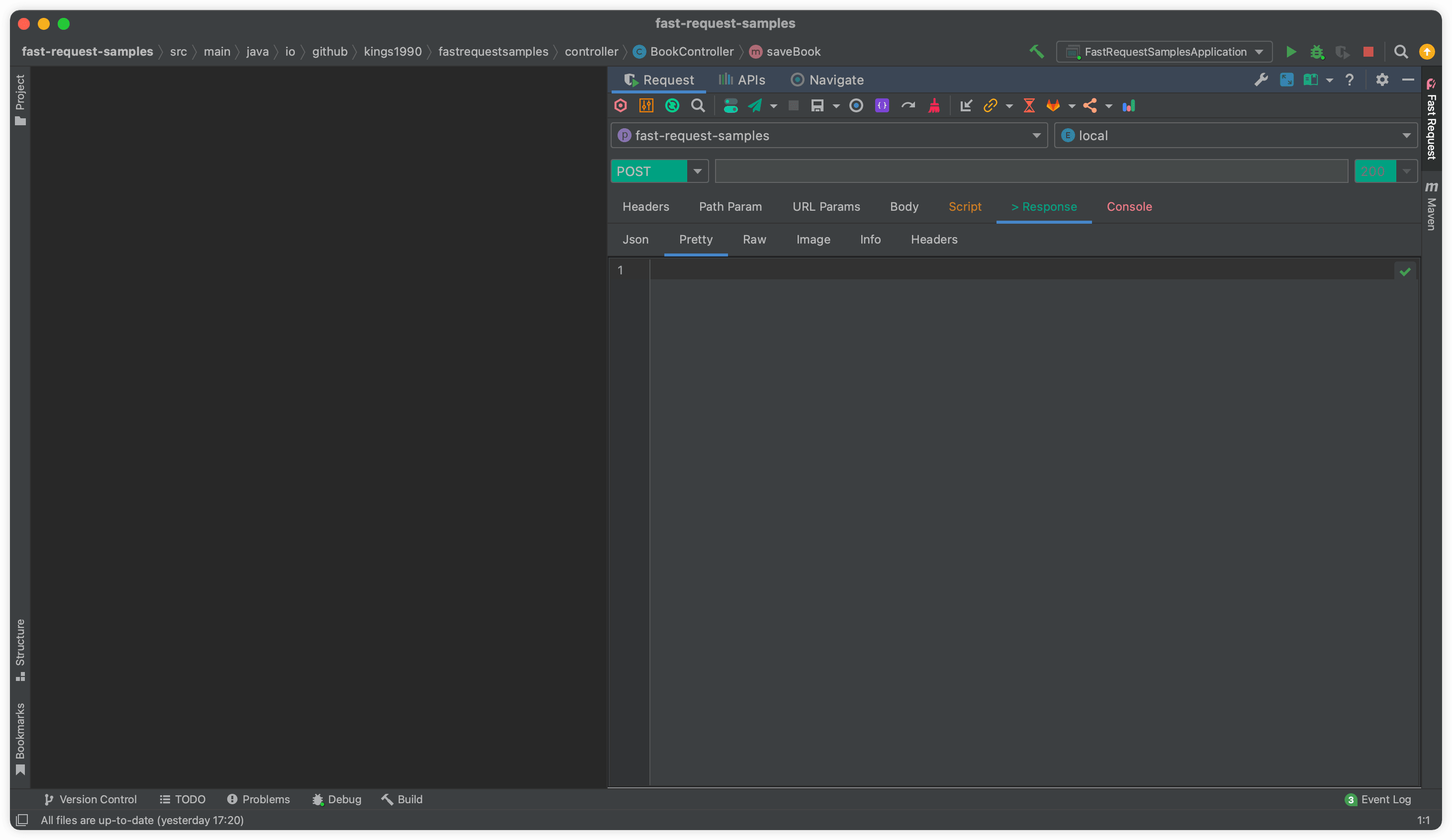
Task: Click the broom icon to clean the response
Action: click(934, 105)
